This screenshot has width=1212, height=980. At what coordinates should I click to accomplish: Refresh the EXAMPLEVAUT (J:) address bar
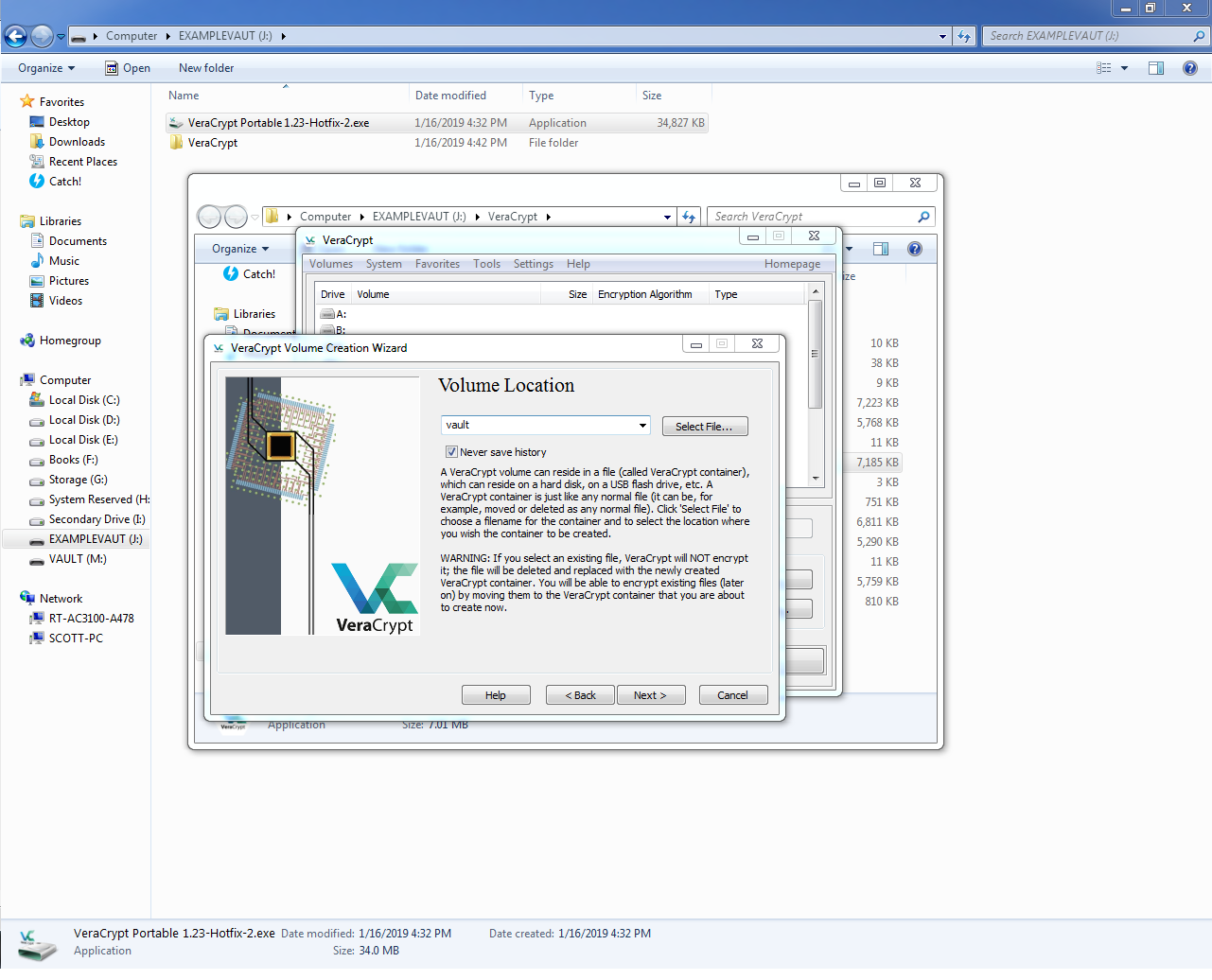[964, 36]
